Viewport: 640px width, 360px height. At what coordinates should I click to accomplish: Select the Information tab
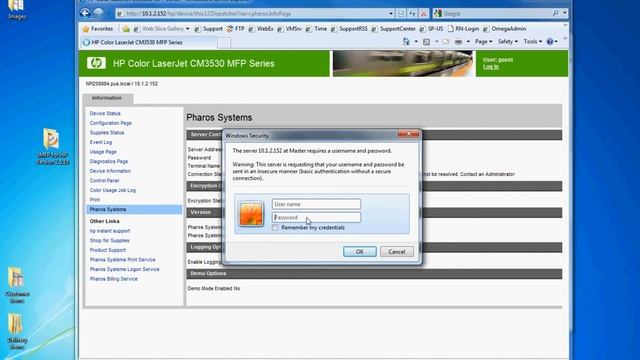107,98
